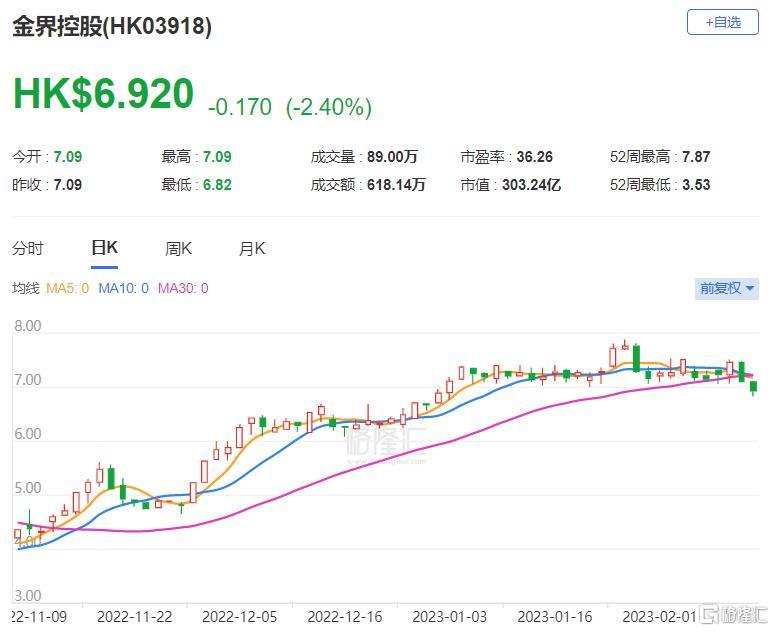
Task: Click the last green candlestick on chart
Action: pos(753,387)
